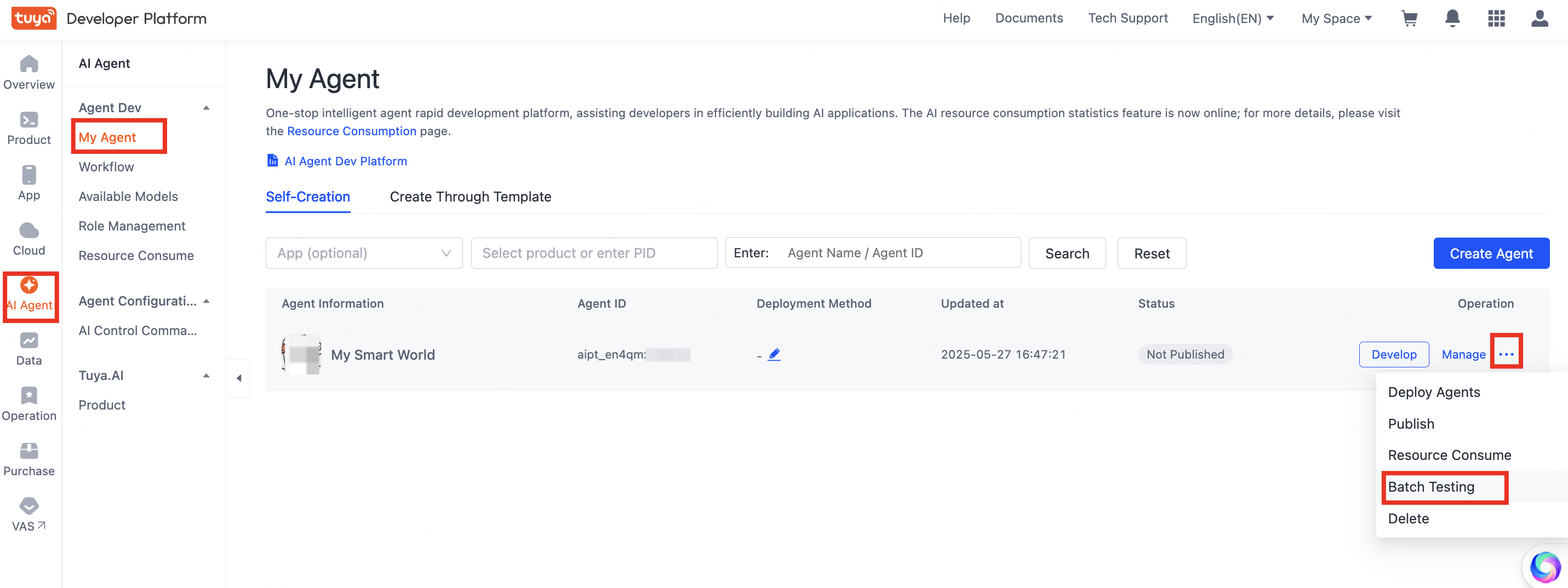Viewport: 1568px width, 588px height.
Task: Open the Cloud sidebar section
Action: coord(28,239)
